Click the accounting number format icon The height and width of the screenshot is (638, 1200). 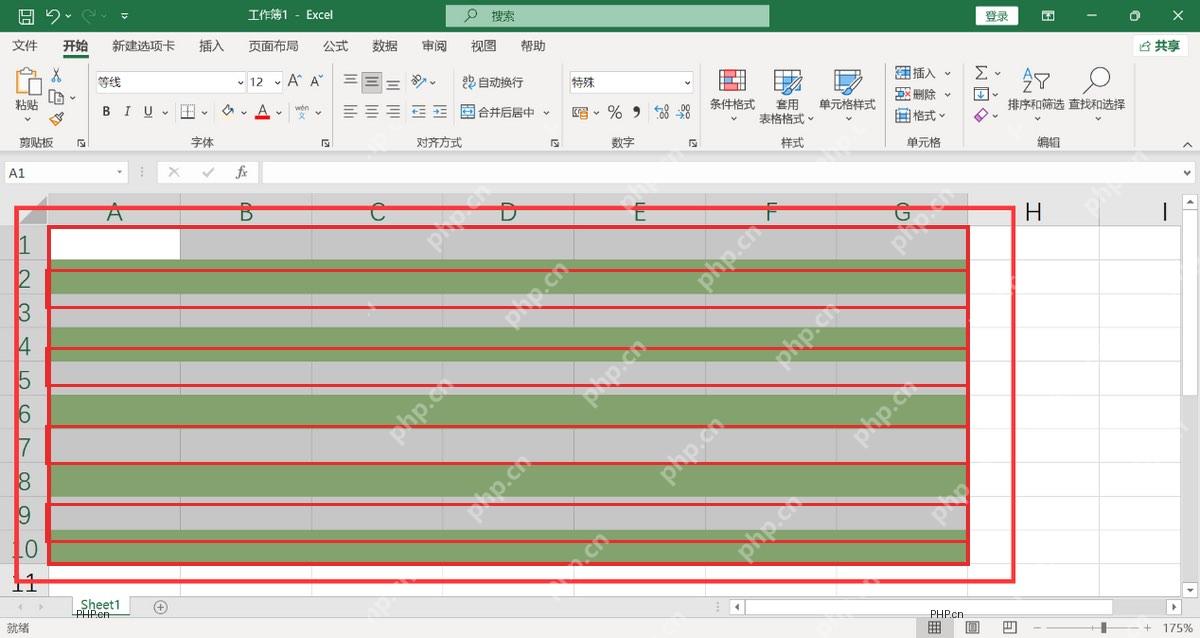tap(579, 112)
